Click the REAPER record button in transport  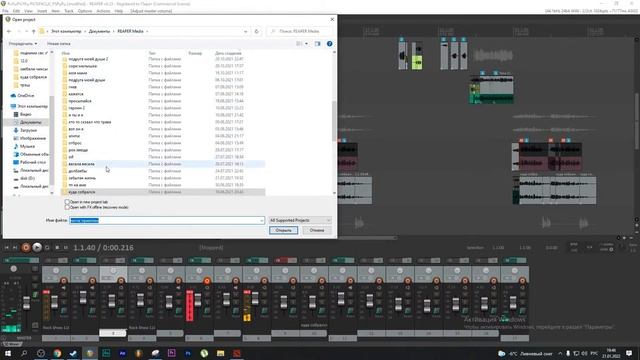[x=26, y=247]
